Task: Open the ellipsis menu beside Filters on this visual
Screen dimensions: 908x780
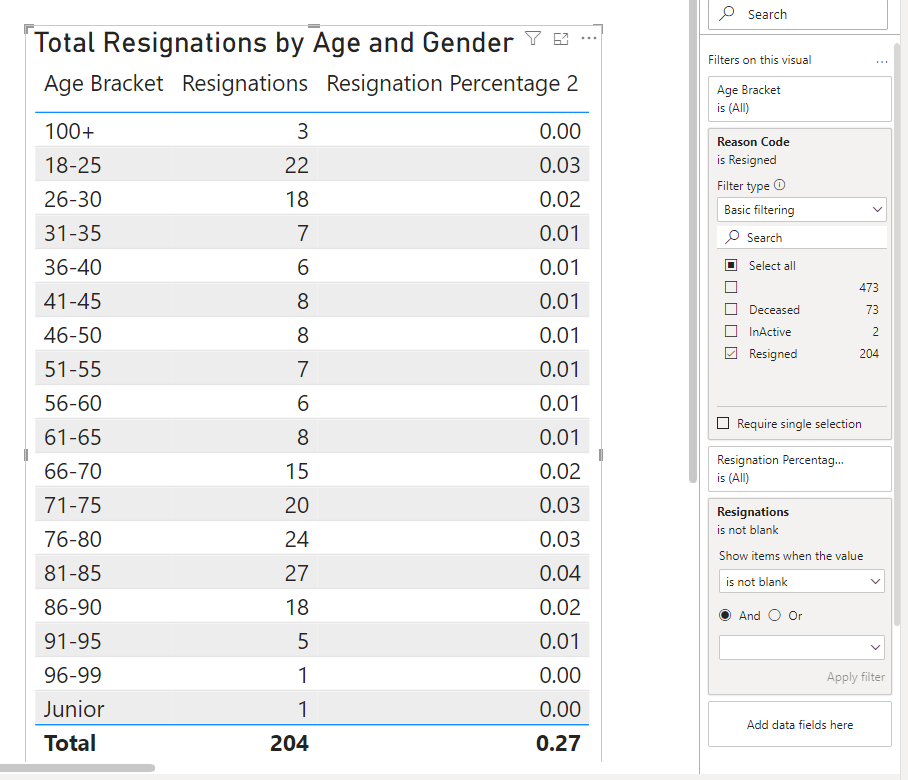Action: pyautogui.click(x=881, y=61)
